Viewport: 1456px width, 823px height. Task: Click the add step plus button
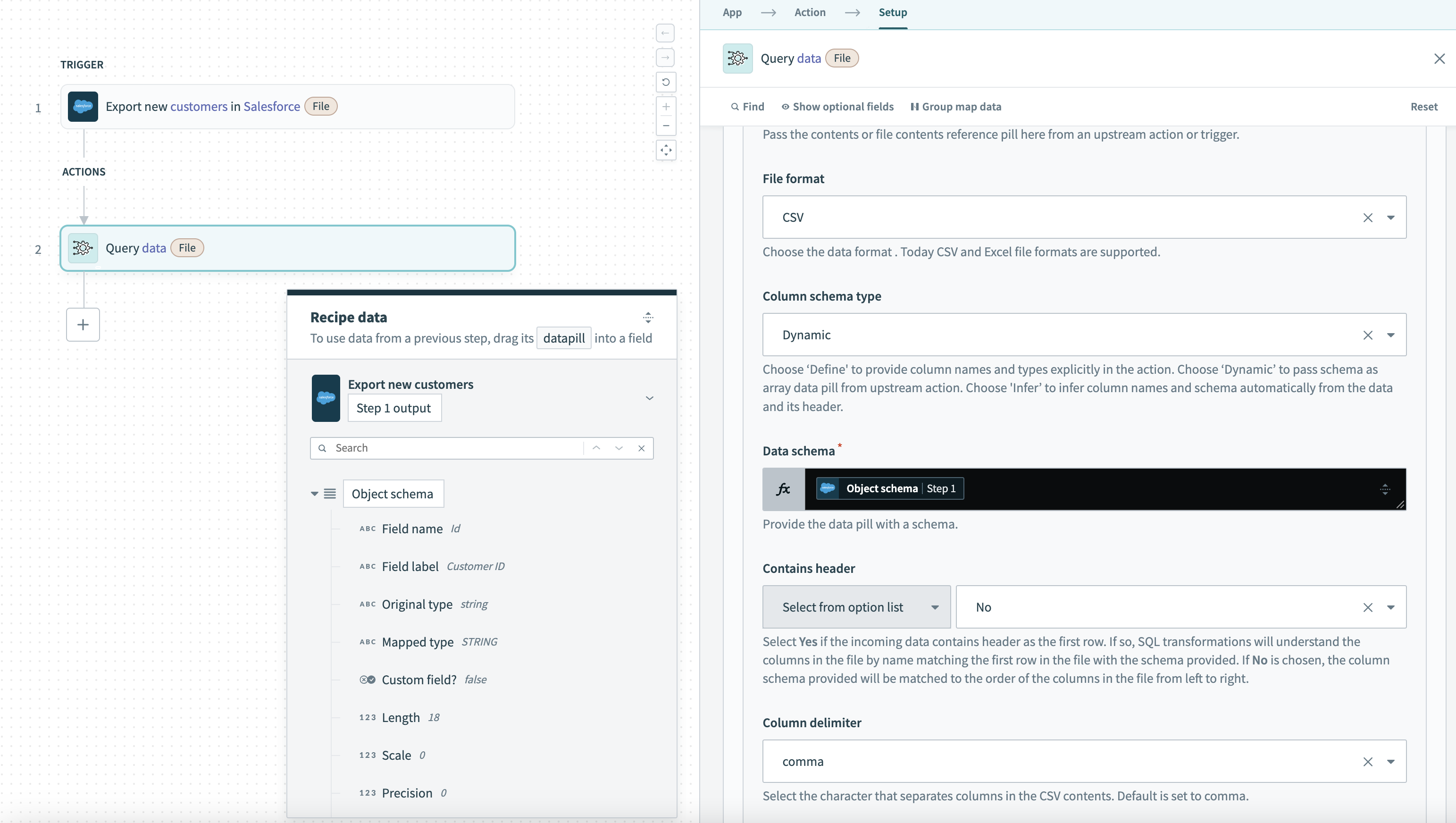[x=83, y=325]
